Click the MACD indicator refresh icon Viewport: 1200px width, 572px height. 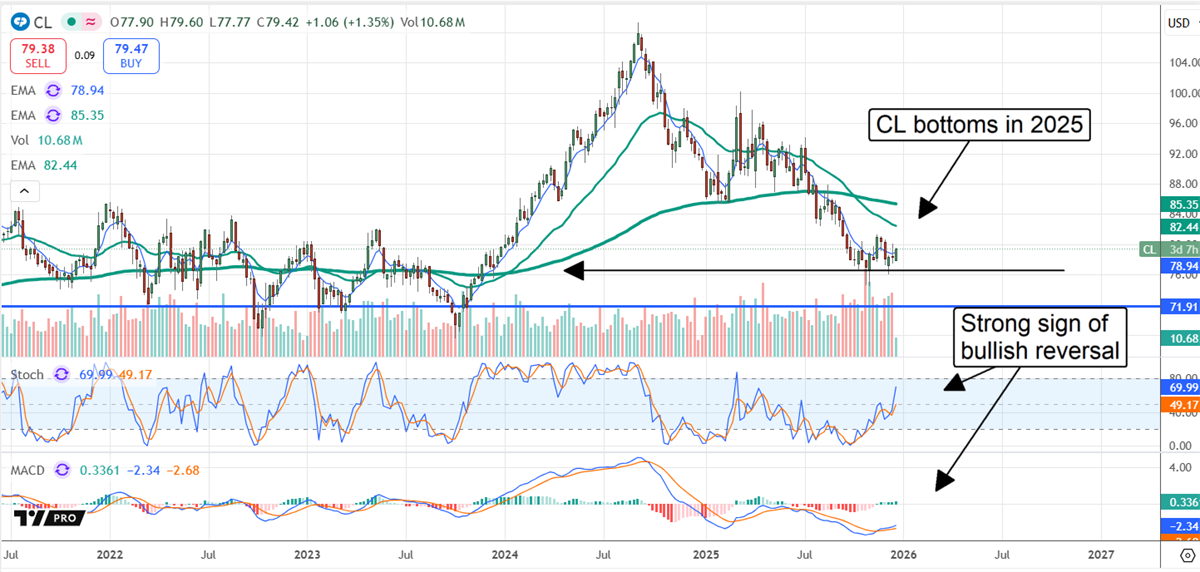pyautogui.click(x=64, y=468)
